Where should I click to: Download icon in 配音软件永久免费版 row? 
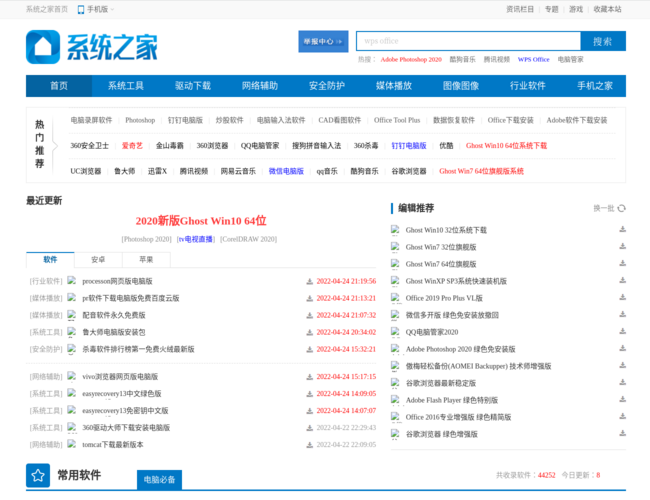pos(309,316)
